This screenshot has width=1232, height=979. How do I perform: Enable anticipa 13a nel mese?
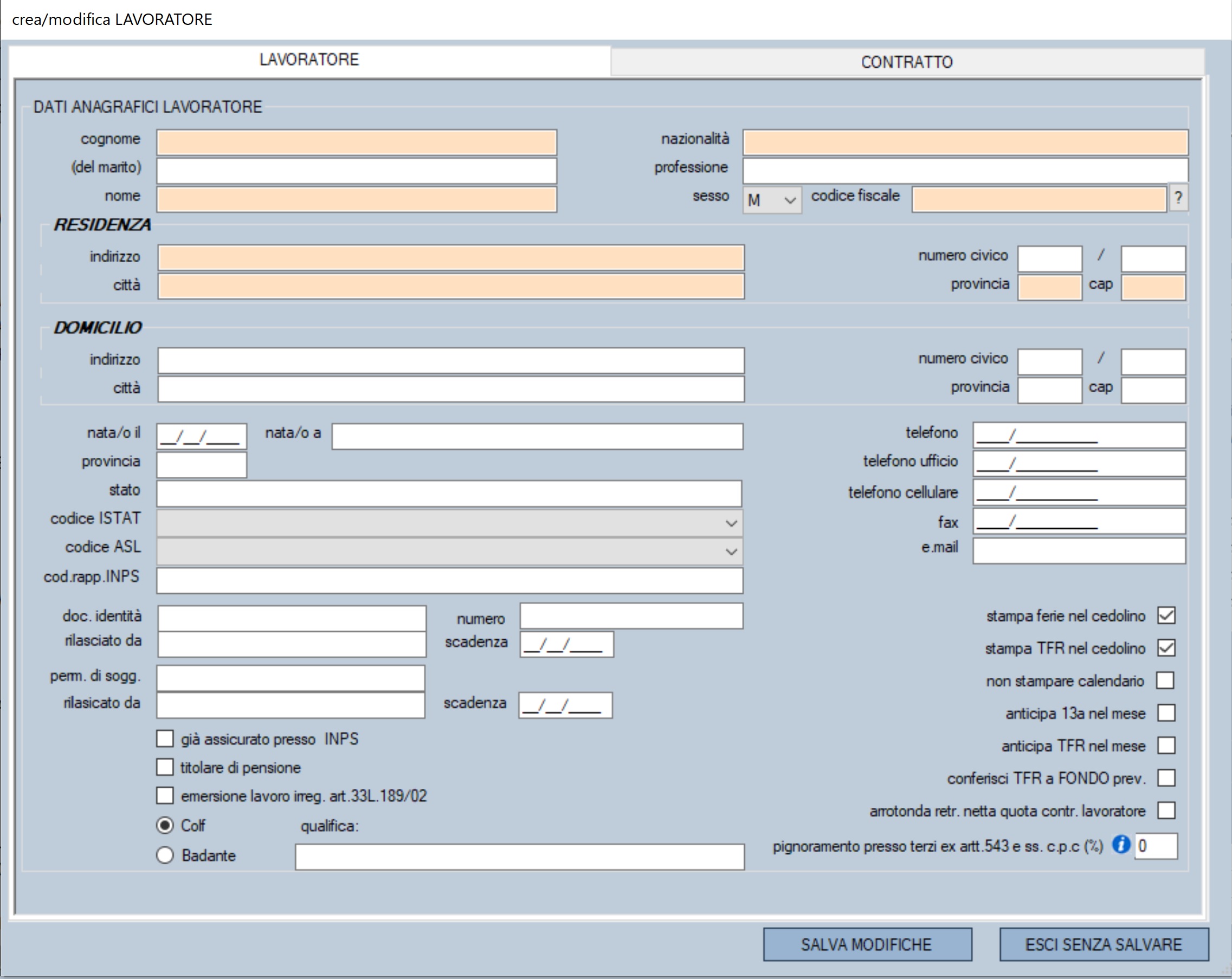tap(1166, 713)
